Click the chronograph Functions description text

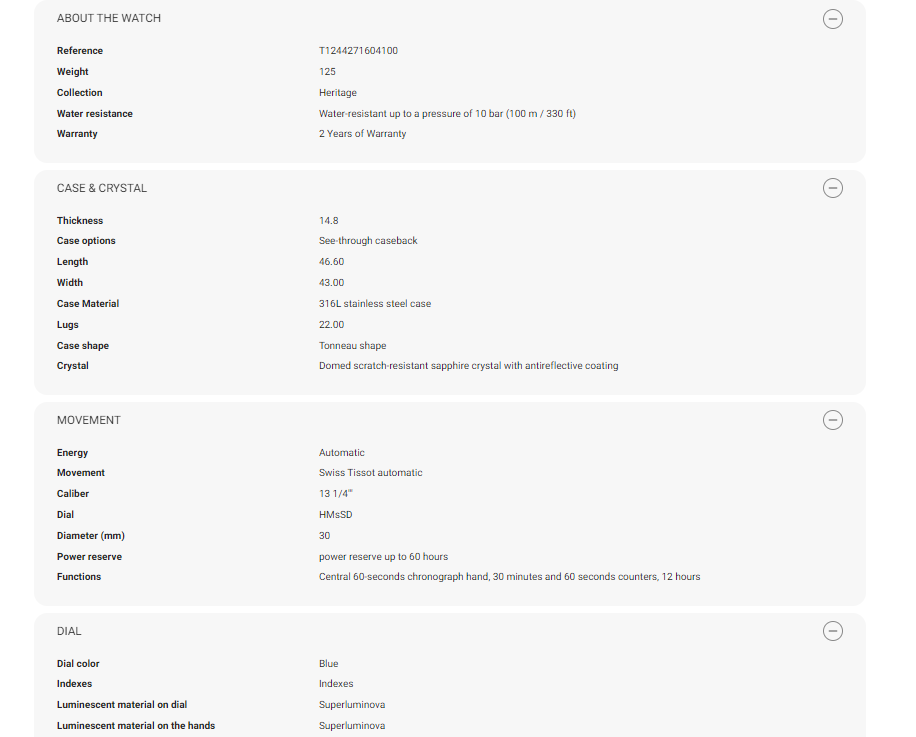[509, 577]
